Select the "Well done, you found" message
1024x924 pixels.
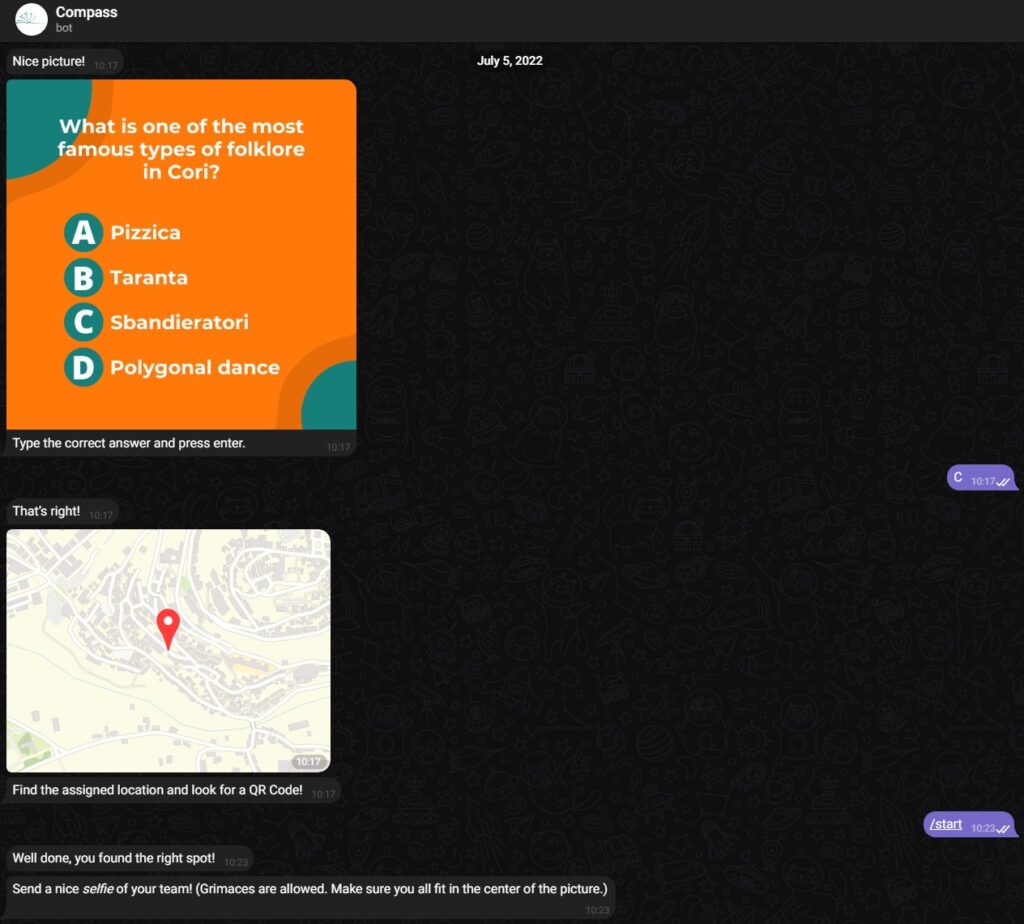pos(113,858)
